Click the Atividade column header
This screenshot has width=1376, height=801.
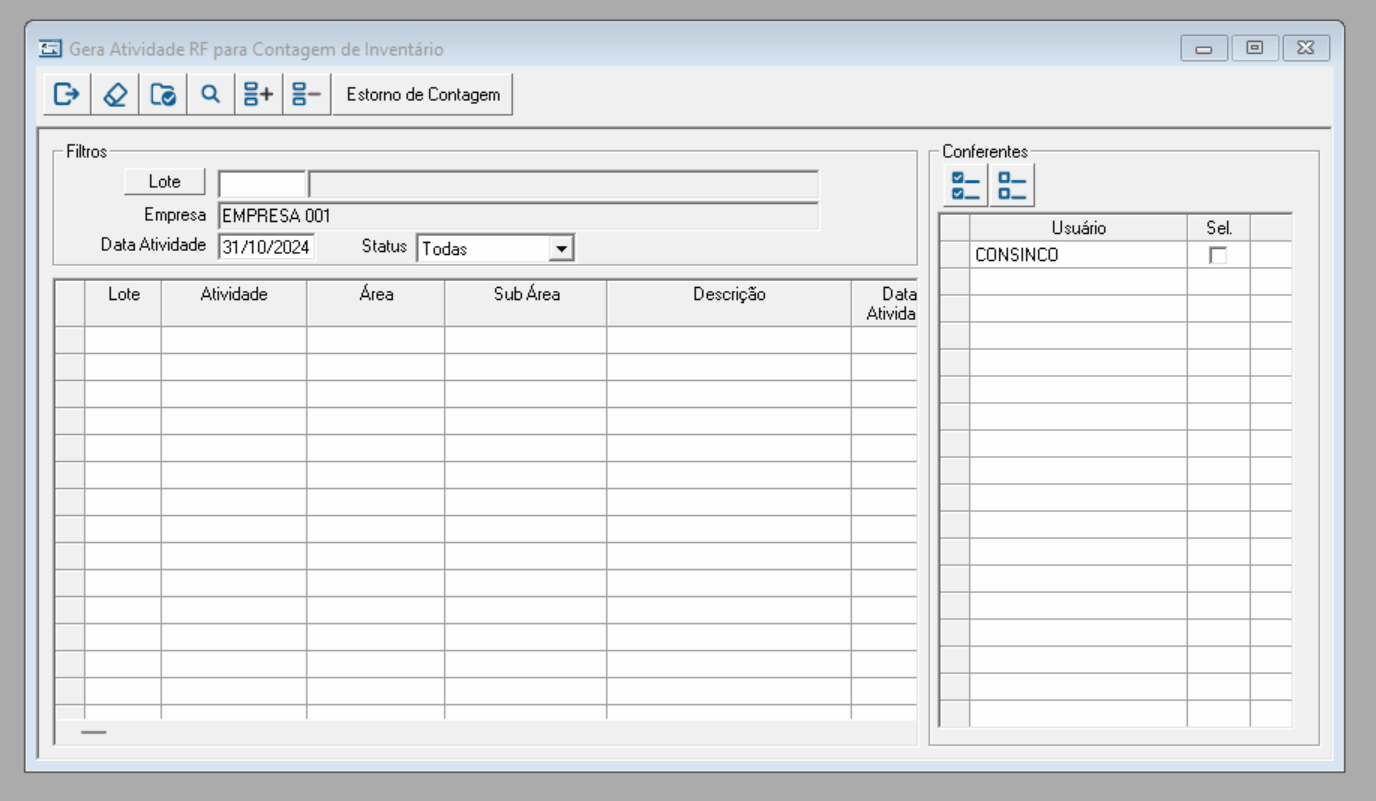[234, 303]
